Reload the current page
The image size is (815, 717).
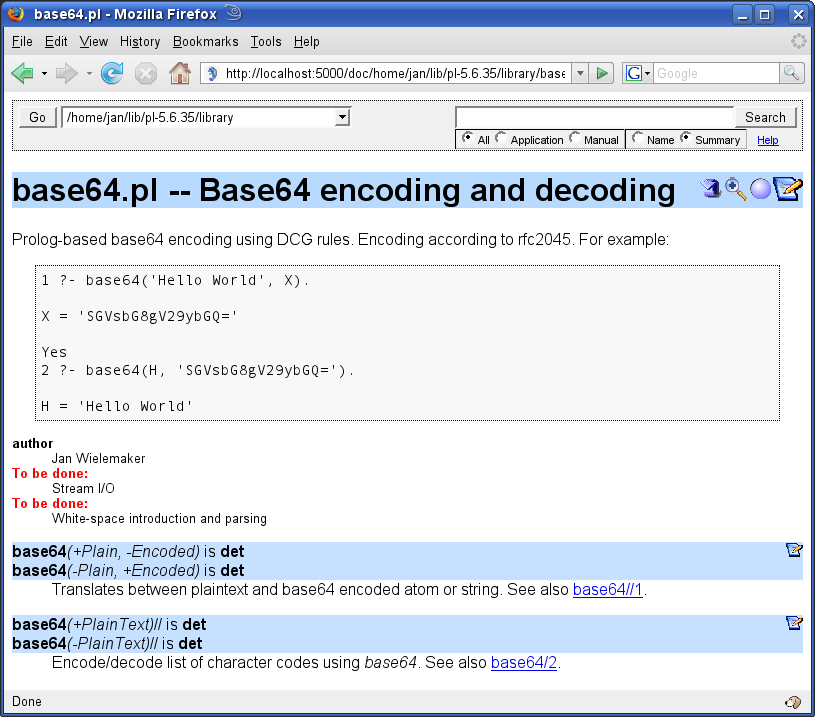[x=112, y=73]
